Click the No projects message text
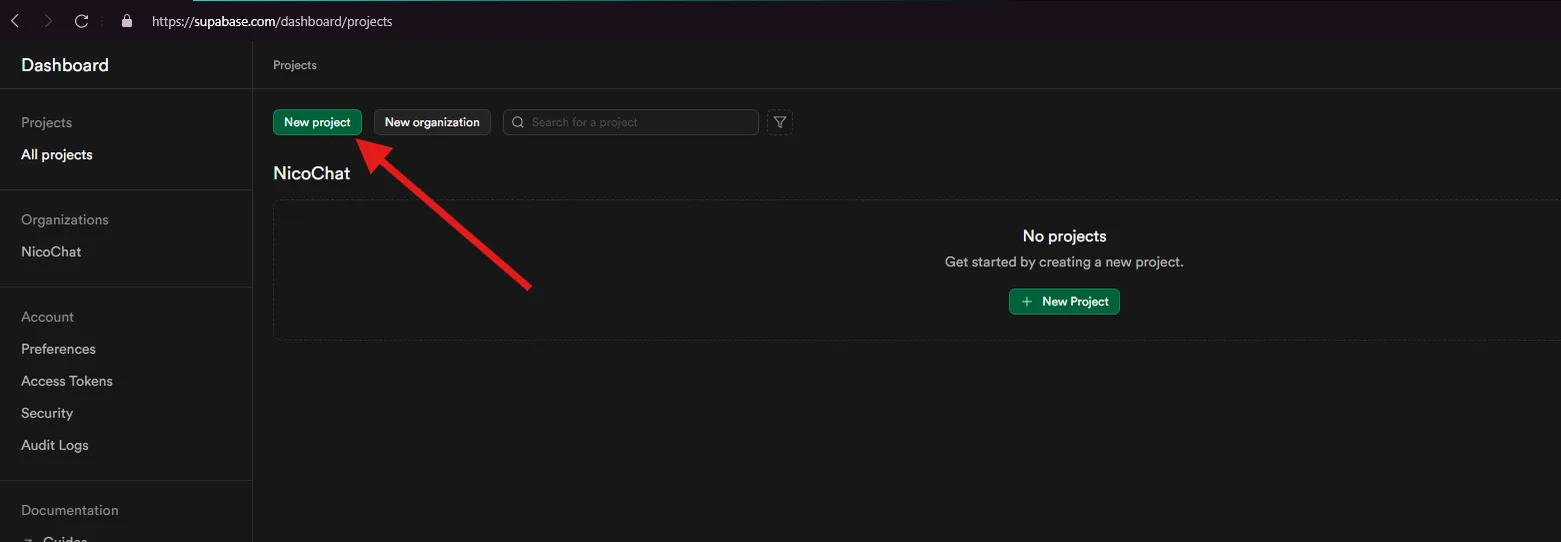Viewport: 1561px width, 542px height. [x=1064, y=236]
